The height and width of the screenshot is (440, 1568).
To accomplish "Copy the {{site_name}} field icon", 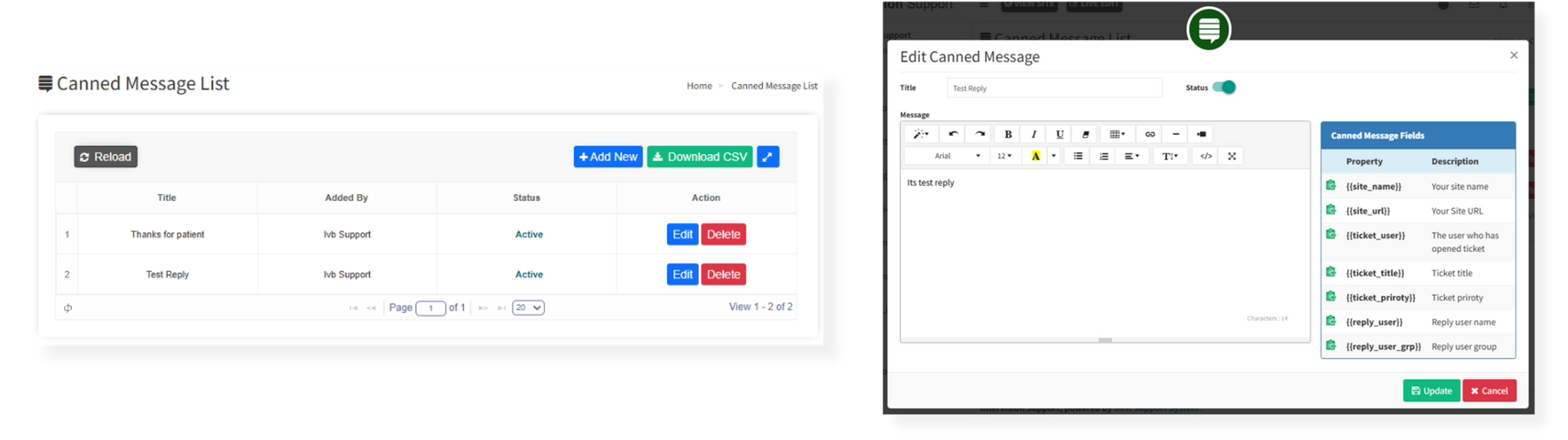I will 1331,185.
